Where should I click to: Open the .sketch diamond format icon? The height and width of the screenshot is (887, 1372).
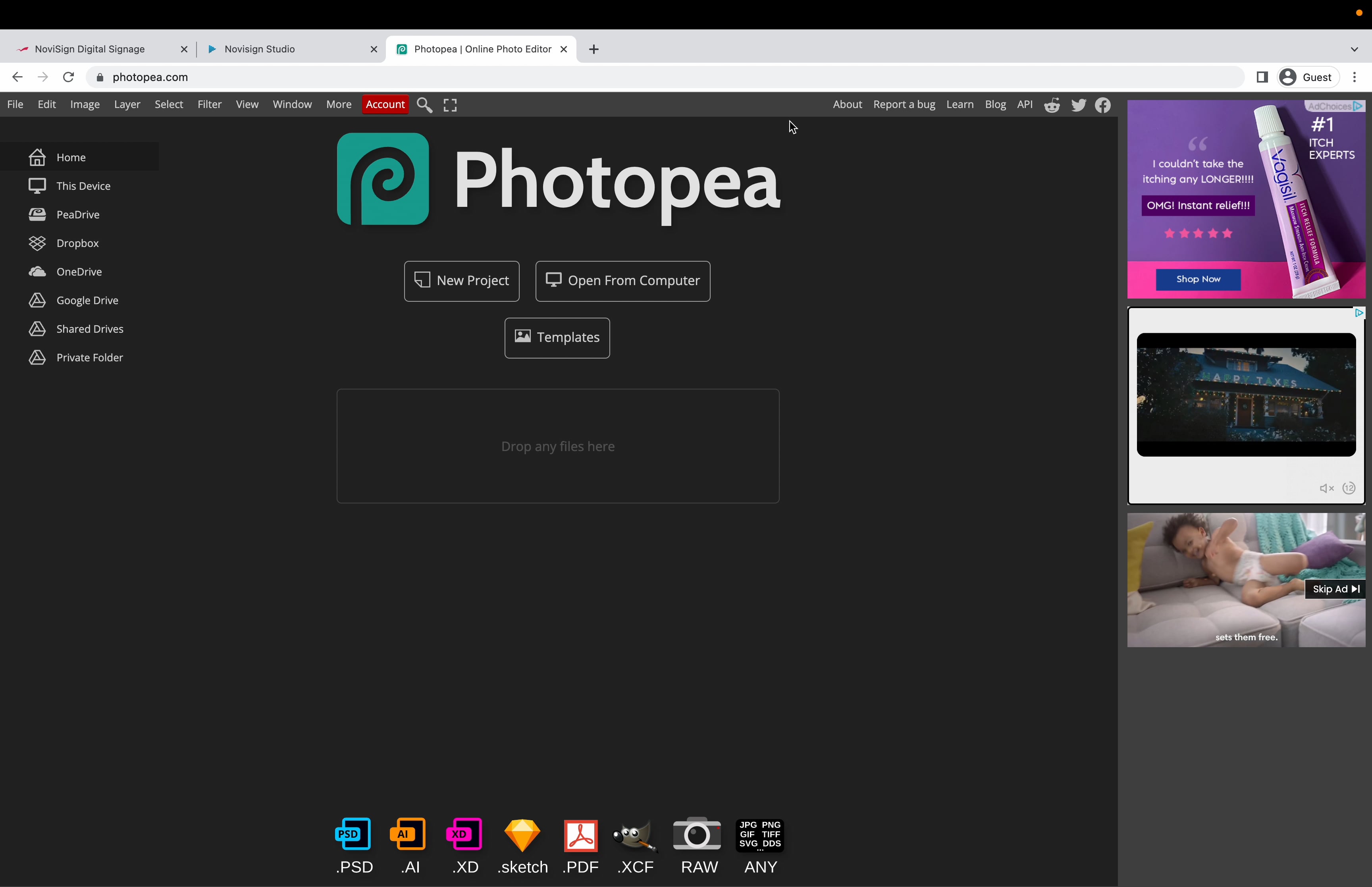[x=522, y=834]
